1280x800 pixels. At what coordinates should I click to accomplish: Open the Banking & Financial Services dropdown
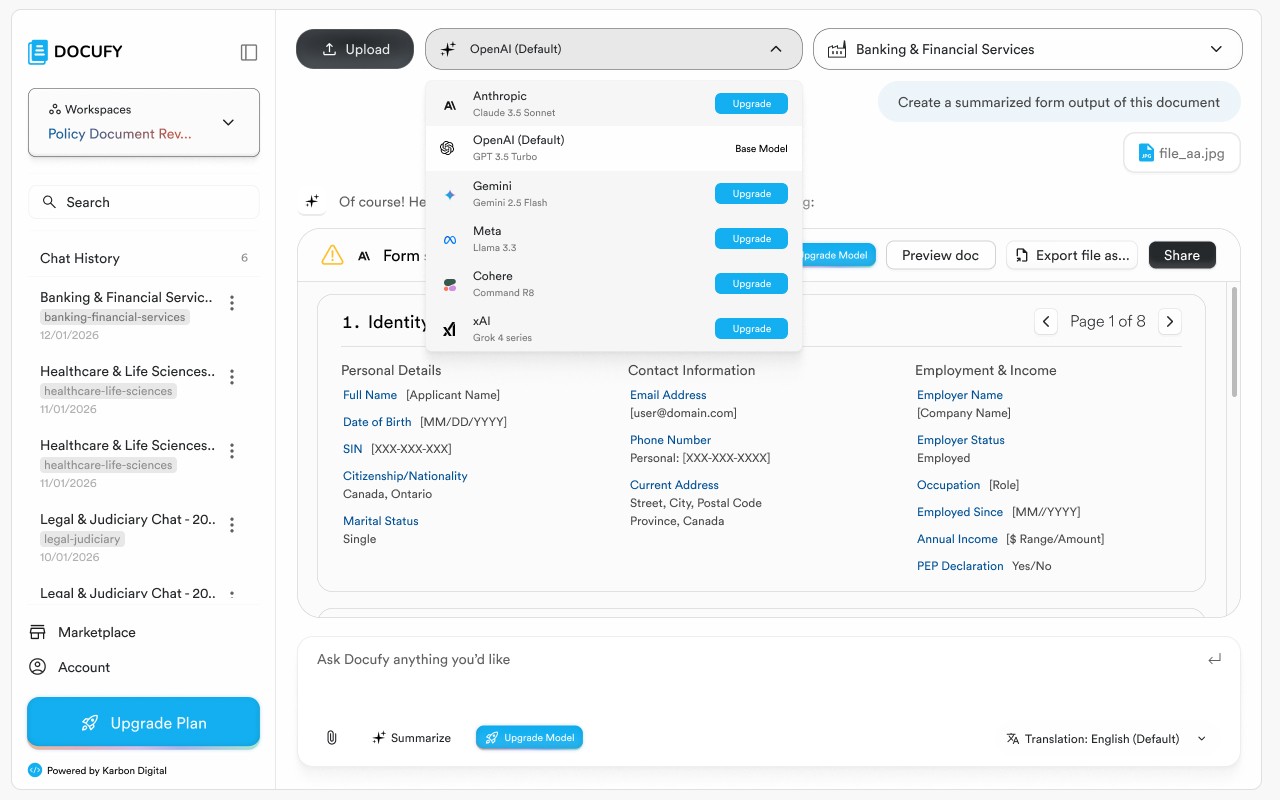point(1028,49)
